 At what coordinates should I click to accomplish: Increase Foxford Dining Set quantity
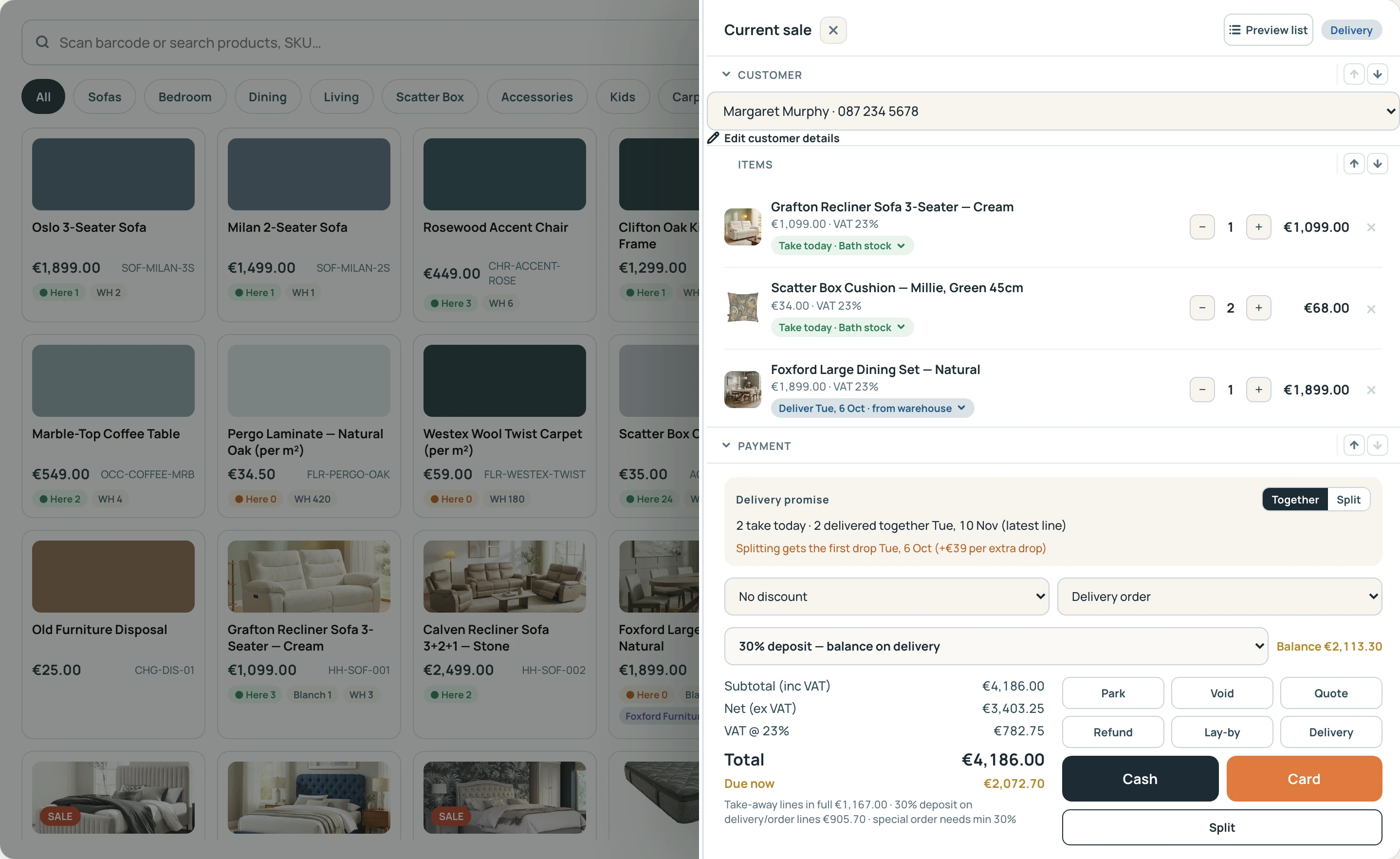[x=1258, y=390]
